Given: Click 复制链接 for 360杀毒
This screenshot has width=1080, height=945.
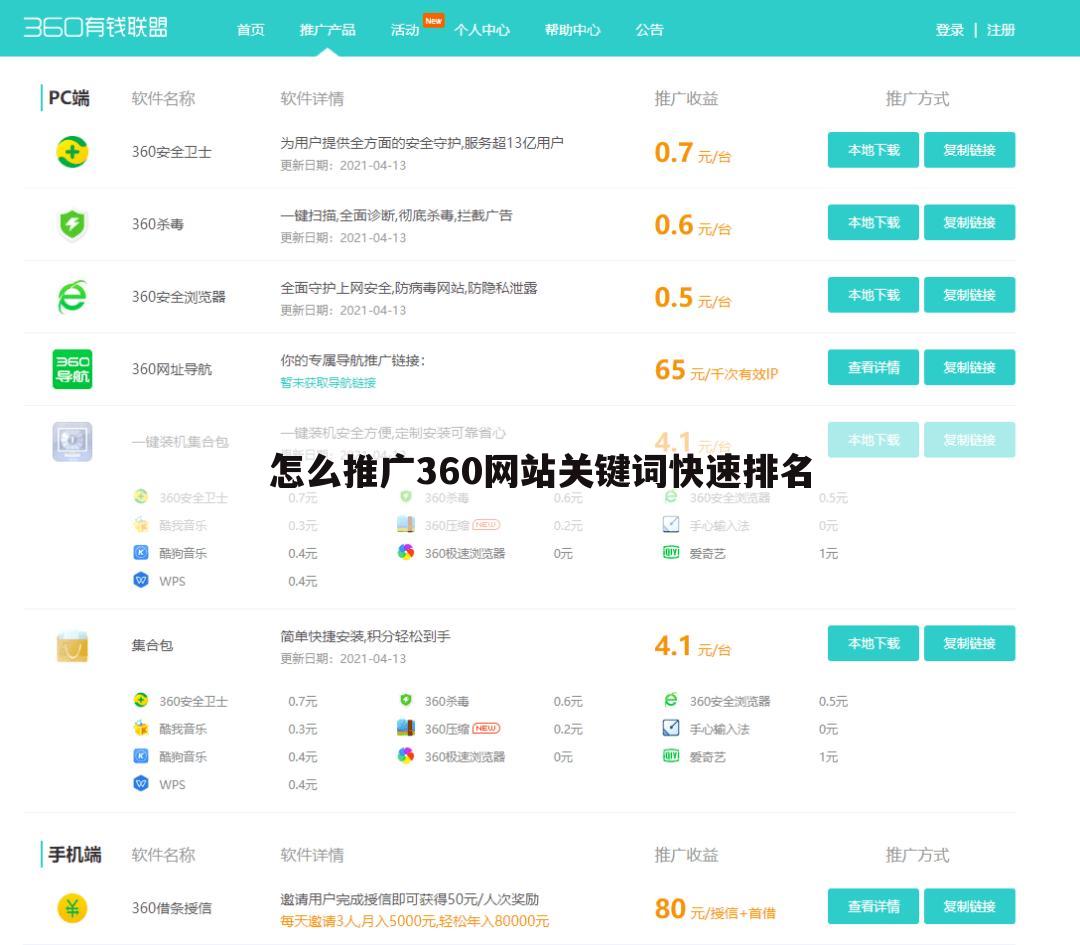Looking at the screenshot, I should click(969, 222).
